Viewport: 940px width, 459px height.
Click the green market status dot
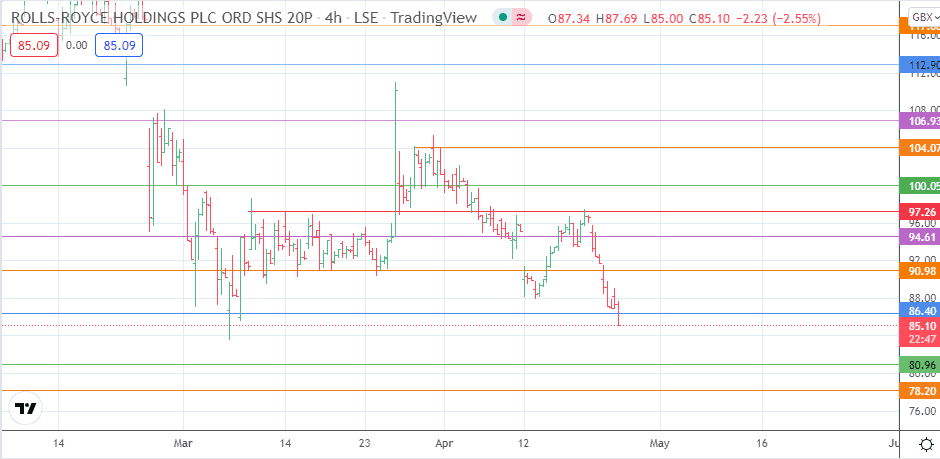click(x=502, y=19)
